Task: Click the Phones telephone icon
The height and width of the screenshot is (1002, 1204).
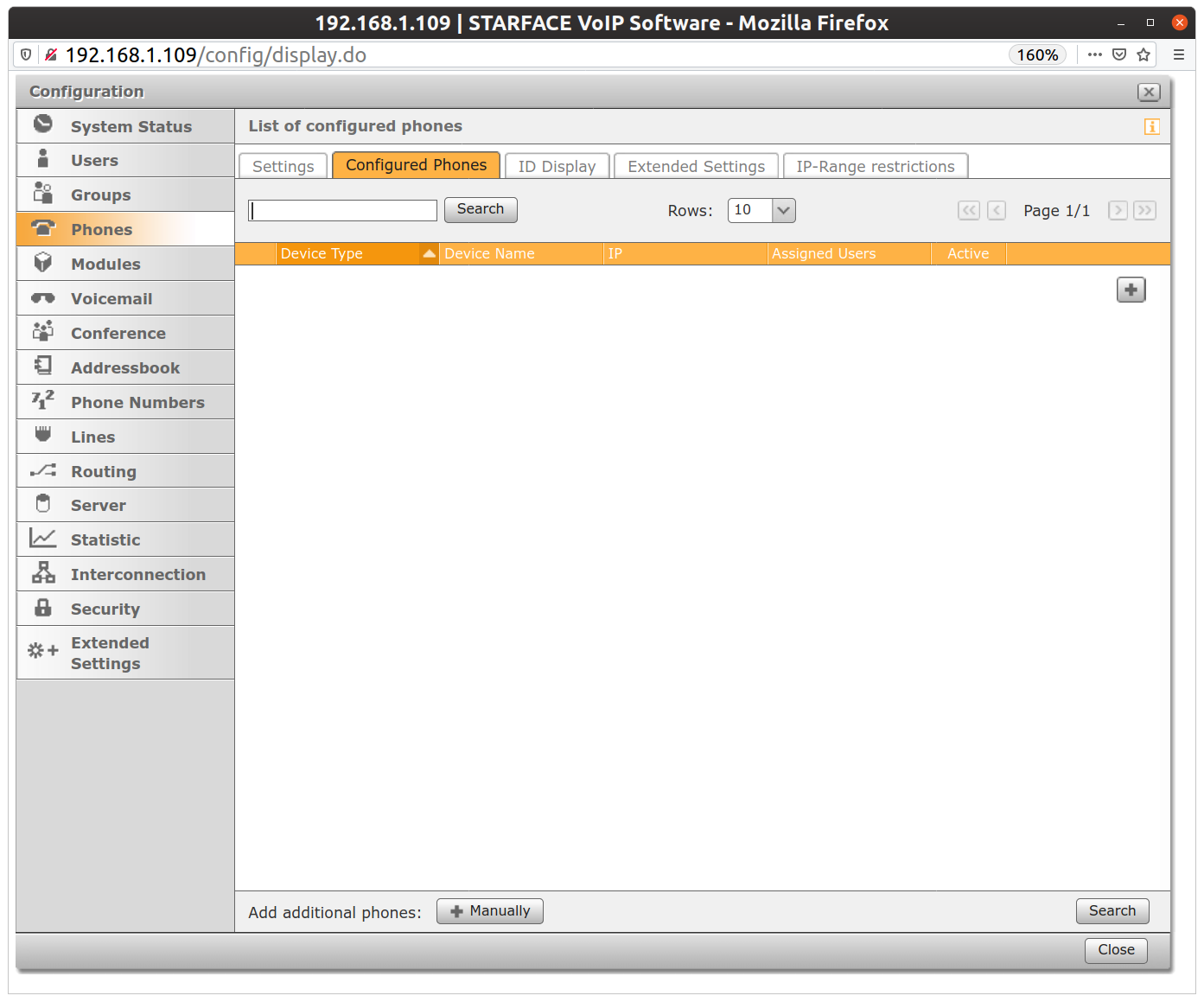Action: click(43, 228)
